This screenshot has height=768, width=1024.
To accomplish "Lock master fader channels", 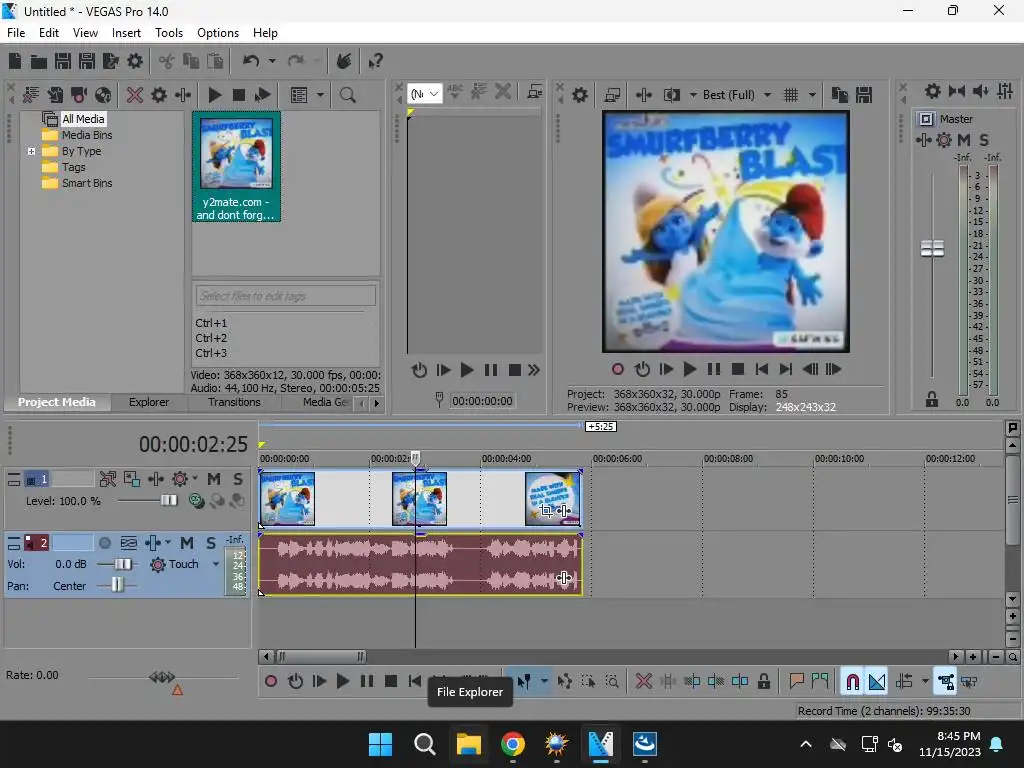I will click(932, 400).
